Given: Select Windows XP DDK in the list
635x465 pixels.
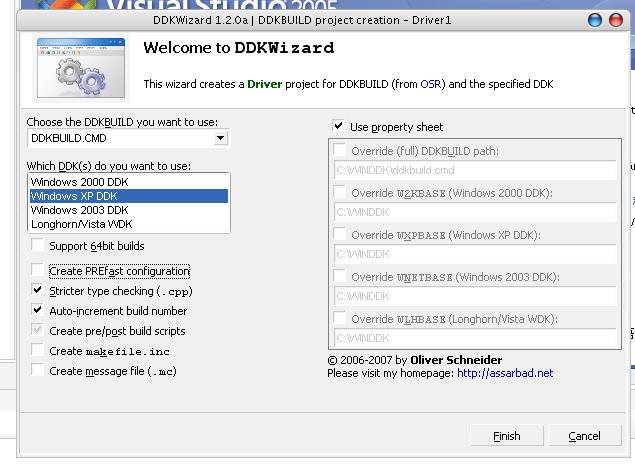Looking at the screenshot, I should pos(129,196).
